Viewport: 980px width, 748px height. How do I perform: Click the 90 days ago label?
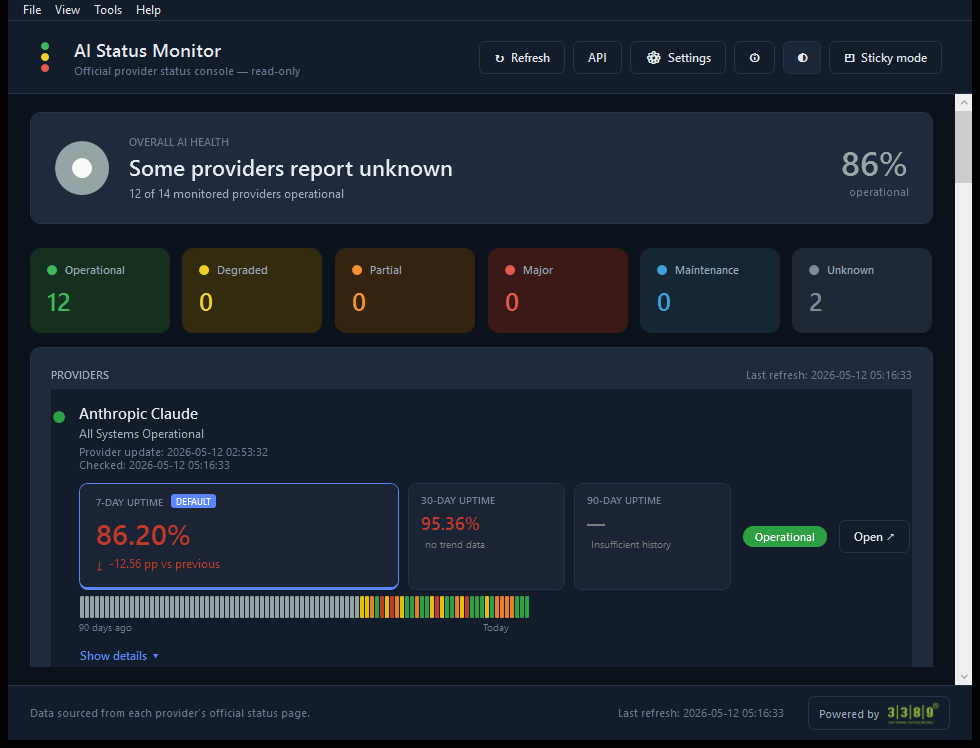pos(105,627)
